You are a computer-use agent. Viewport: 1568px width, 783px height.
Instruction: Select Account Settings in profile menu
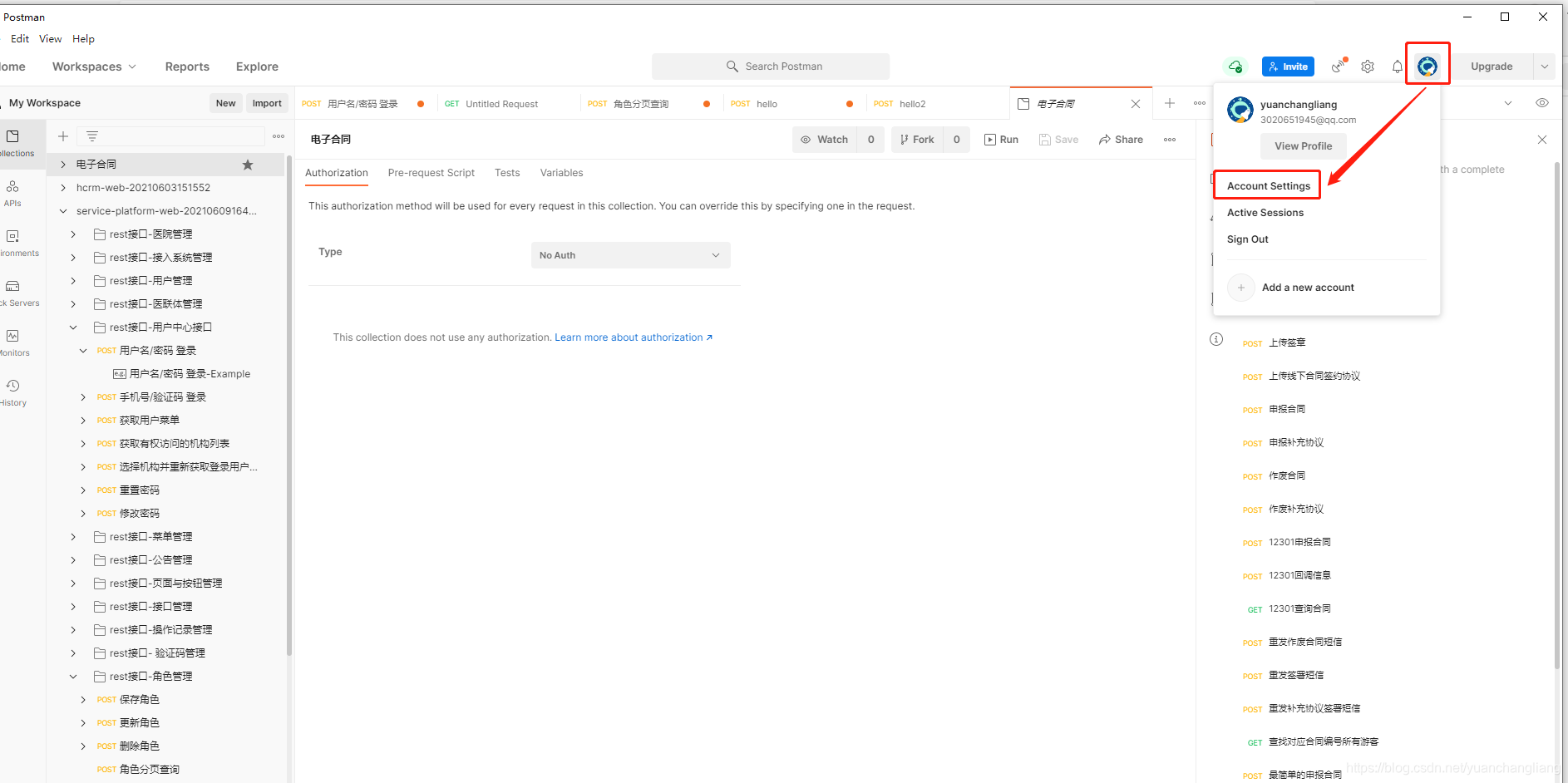tap(1269, 186)
